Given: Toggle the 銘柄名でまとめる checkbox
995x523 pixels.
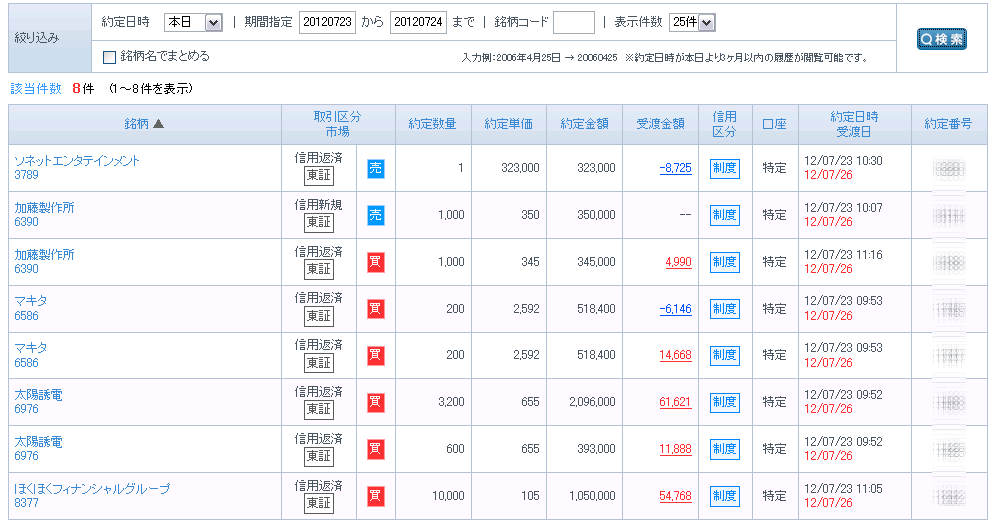Looking at the screenshot, I should (110, 57).
